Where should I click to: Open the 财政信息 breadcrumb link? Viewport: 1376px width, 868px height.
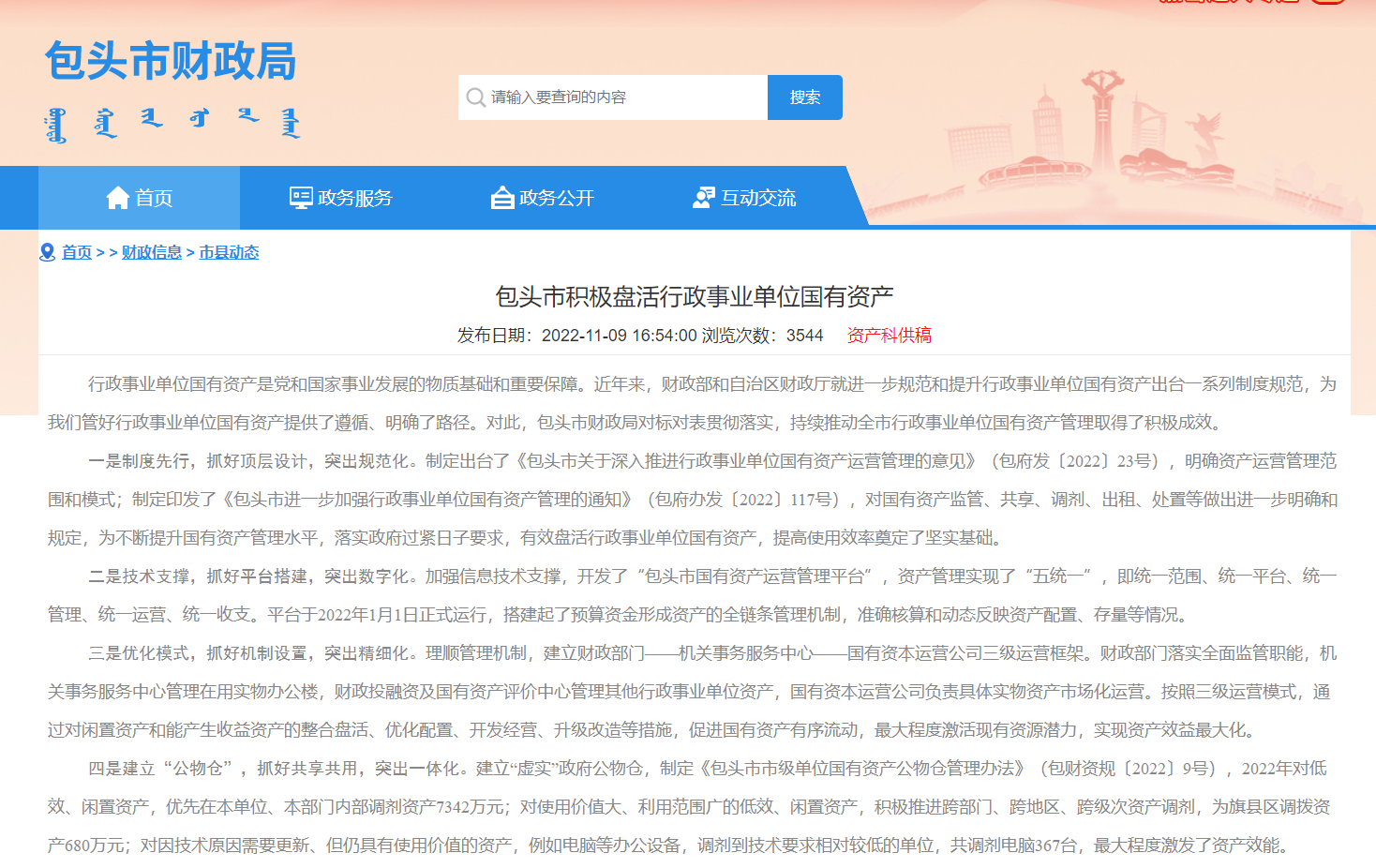151,252
